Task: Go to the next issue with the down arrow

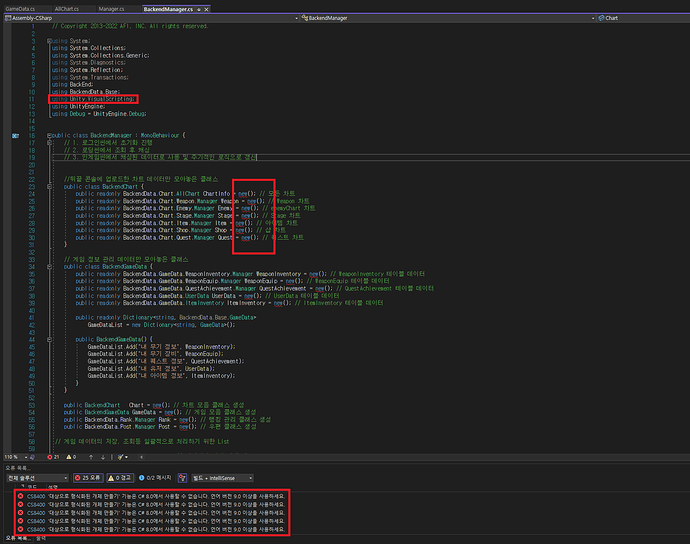Action: (x=103, y=457)
